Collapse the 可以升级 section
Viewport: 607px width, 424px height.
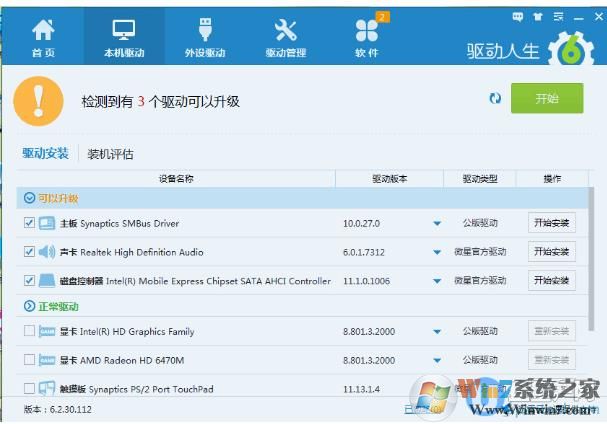pos(29,198)
